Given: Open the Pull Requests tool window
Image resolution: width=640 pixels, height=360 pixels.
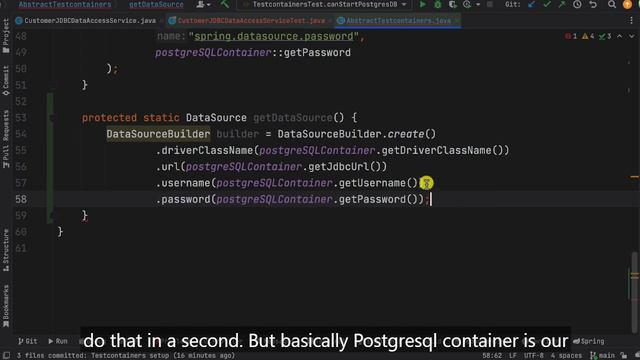Looking at the screenshot, I should pos(6,139).
